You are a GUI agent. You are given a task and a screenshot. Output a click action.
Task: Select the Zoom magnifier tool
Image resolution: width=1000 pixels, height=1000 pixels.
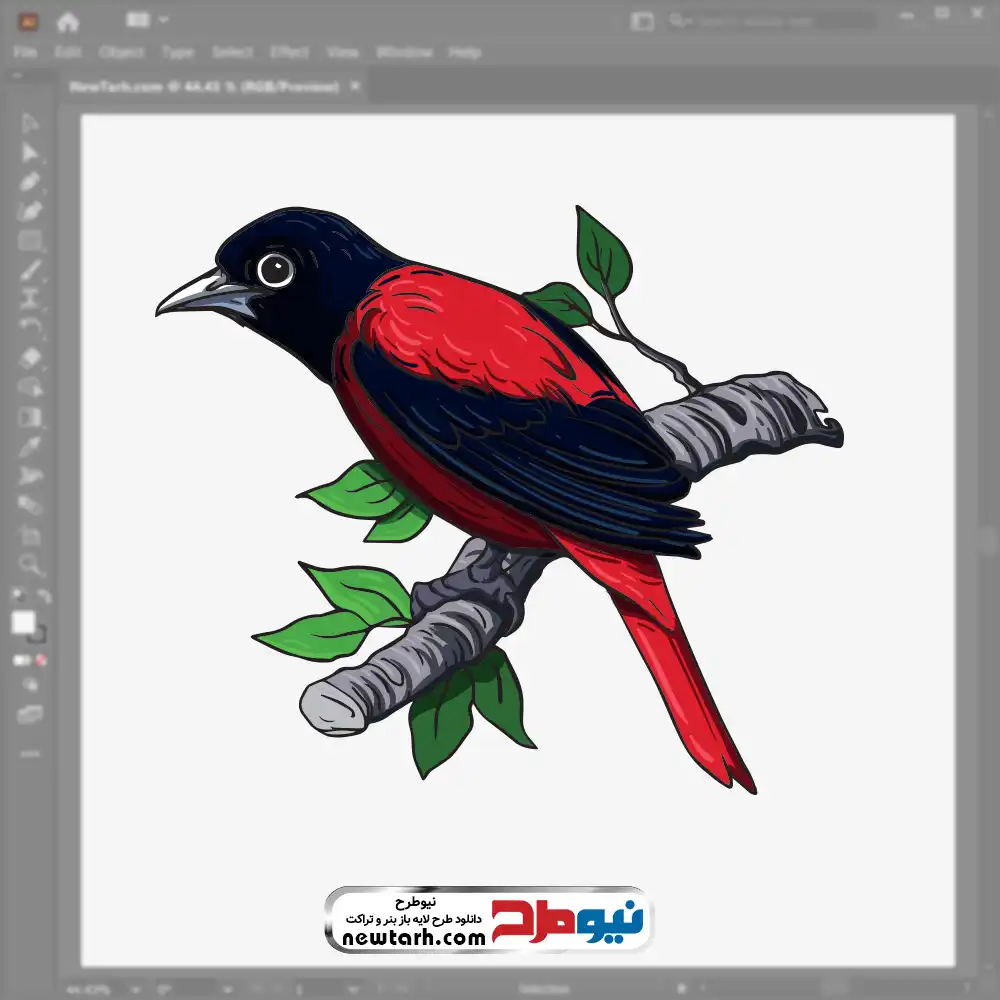[30, 565]
